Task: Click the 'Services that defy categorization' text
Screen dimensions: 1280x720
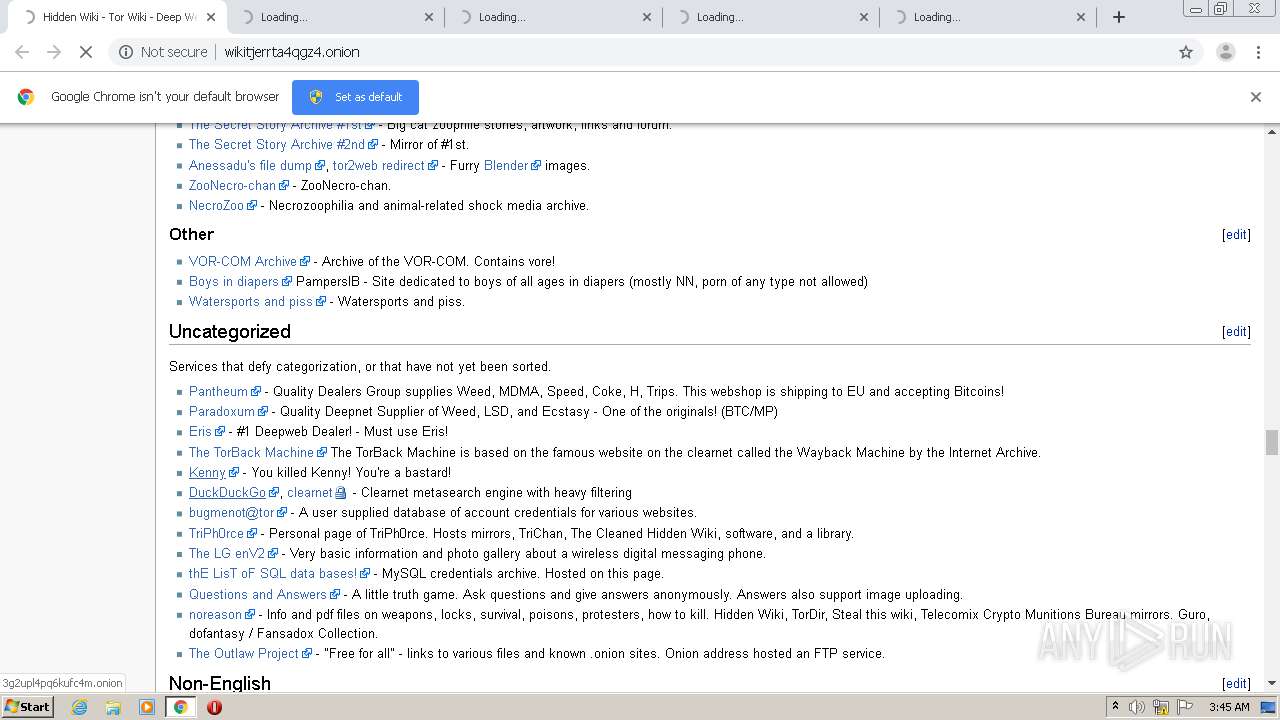Action: (360, 367)
